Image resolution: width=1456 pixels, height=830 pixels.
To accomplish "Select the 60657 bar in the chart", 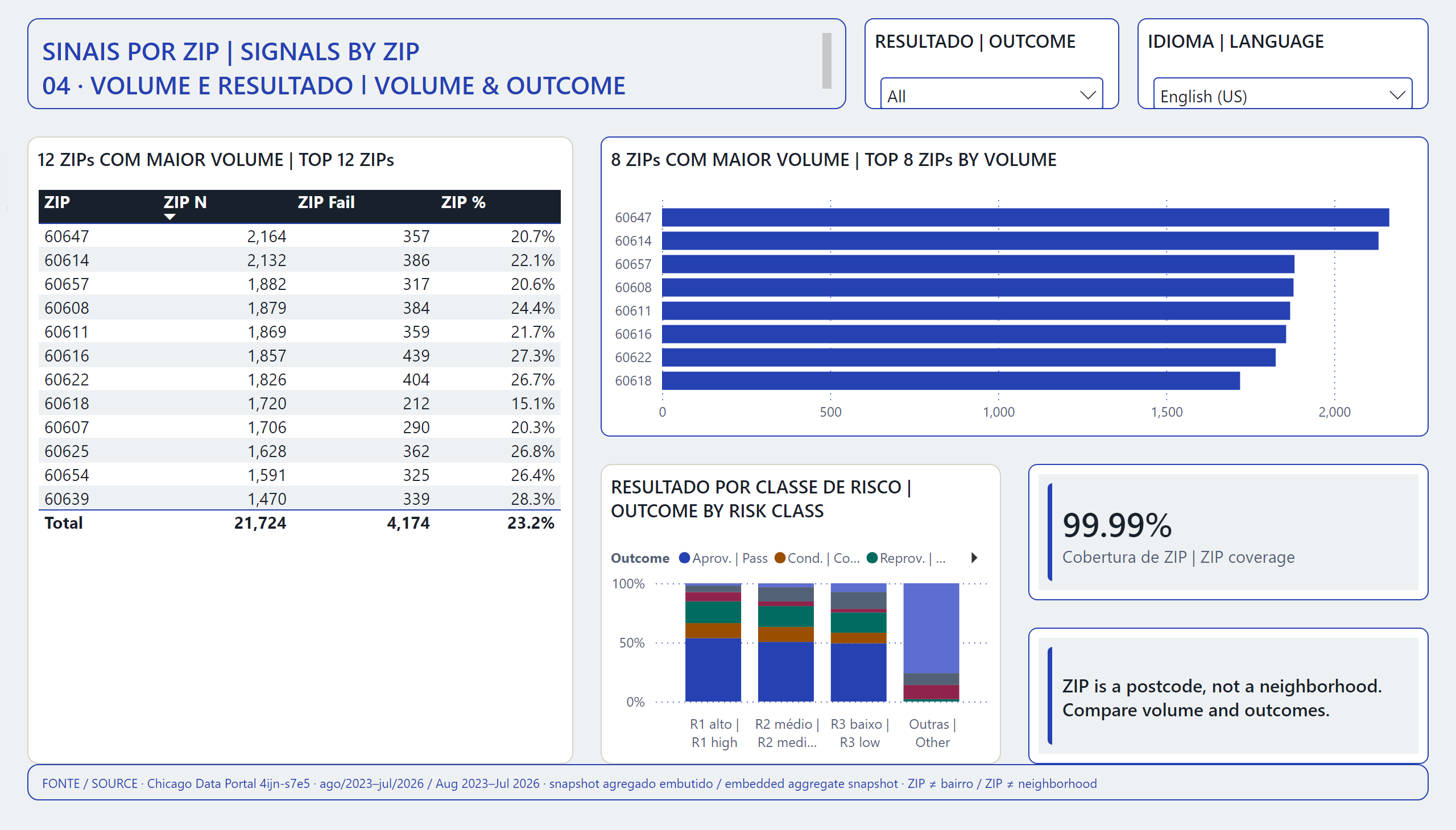I will pyautogui.click(x=978, y=264).
